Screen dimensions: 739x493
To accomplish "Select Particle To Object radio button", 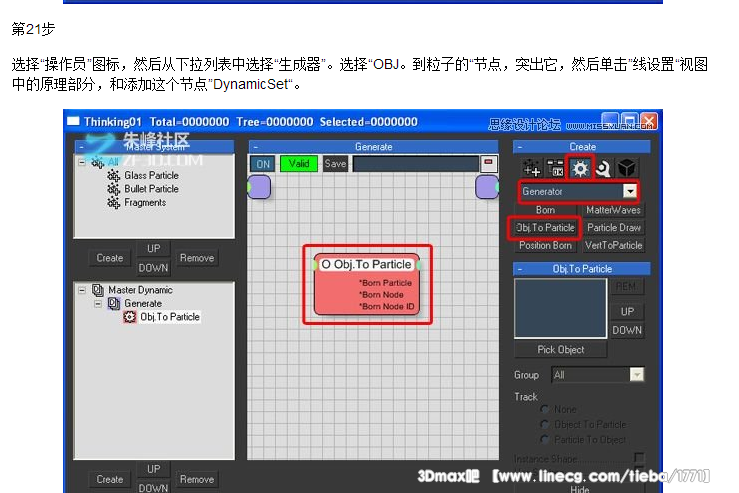I will coord(545,439).
